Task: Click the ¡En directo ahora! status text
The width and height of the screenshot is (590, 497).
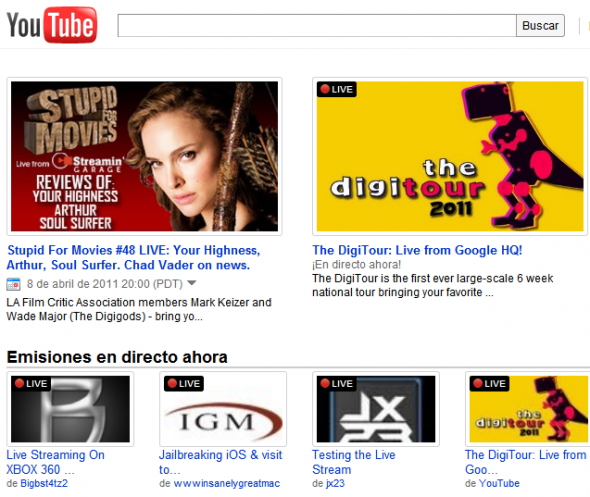Action: (x=356, y=264)
